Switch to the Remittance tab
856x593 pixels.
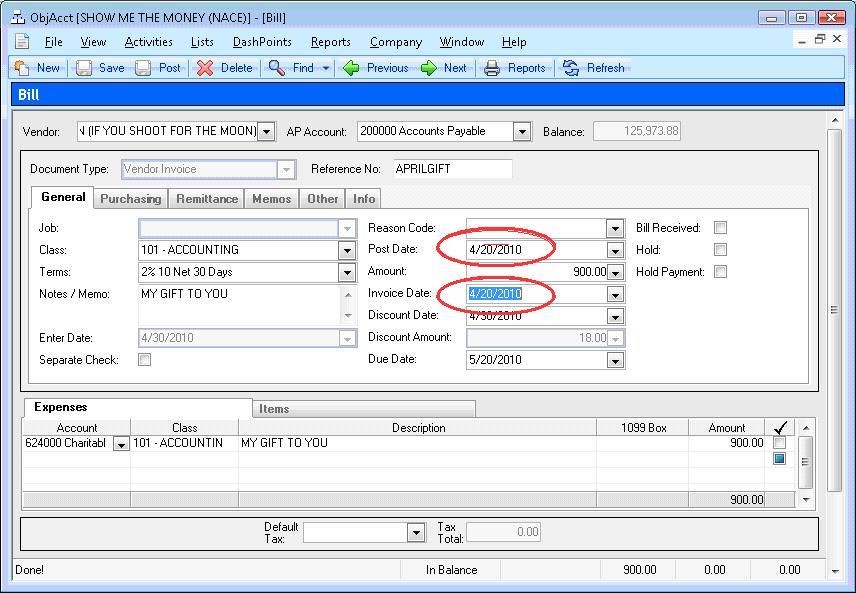click(207, 199)
